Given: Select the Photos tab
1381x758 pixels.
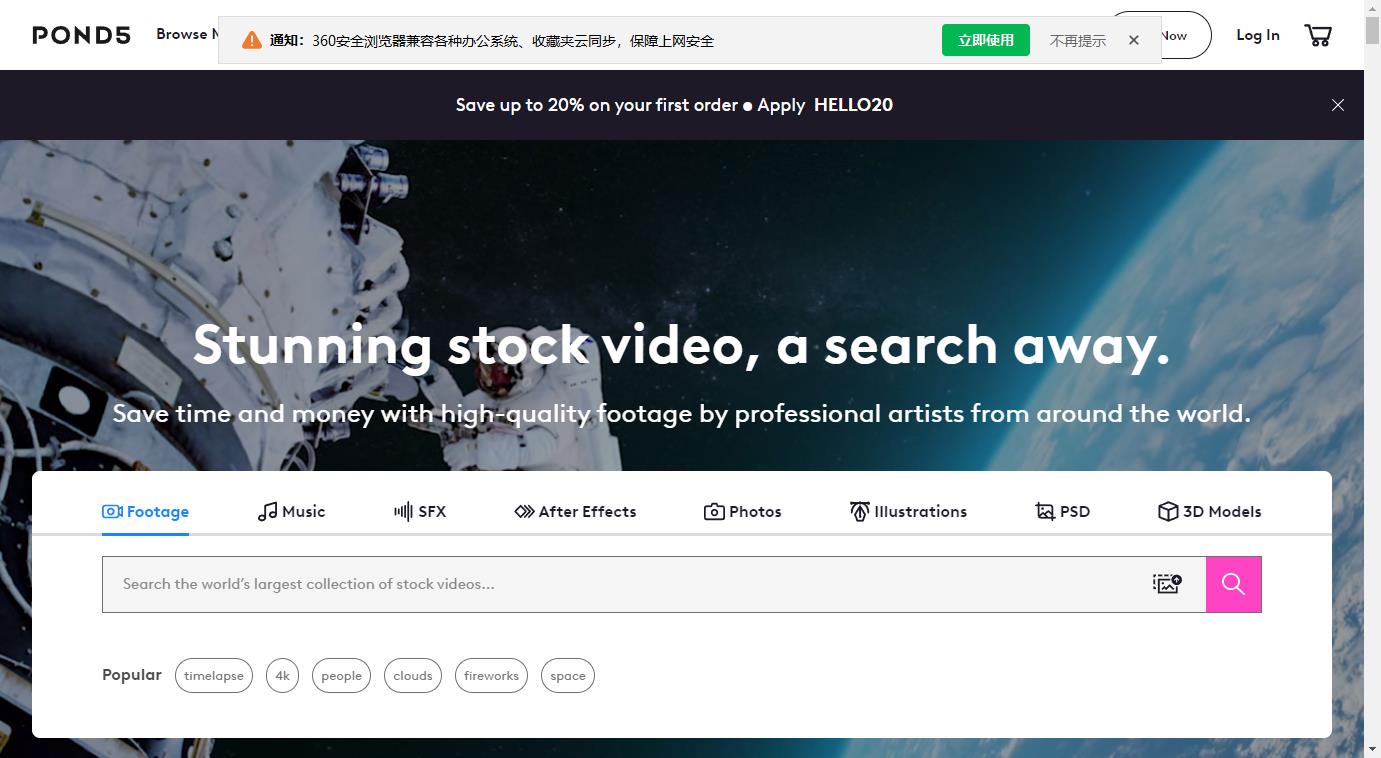Looking at the screenshot, I should tap(743, 512).
